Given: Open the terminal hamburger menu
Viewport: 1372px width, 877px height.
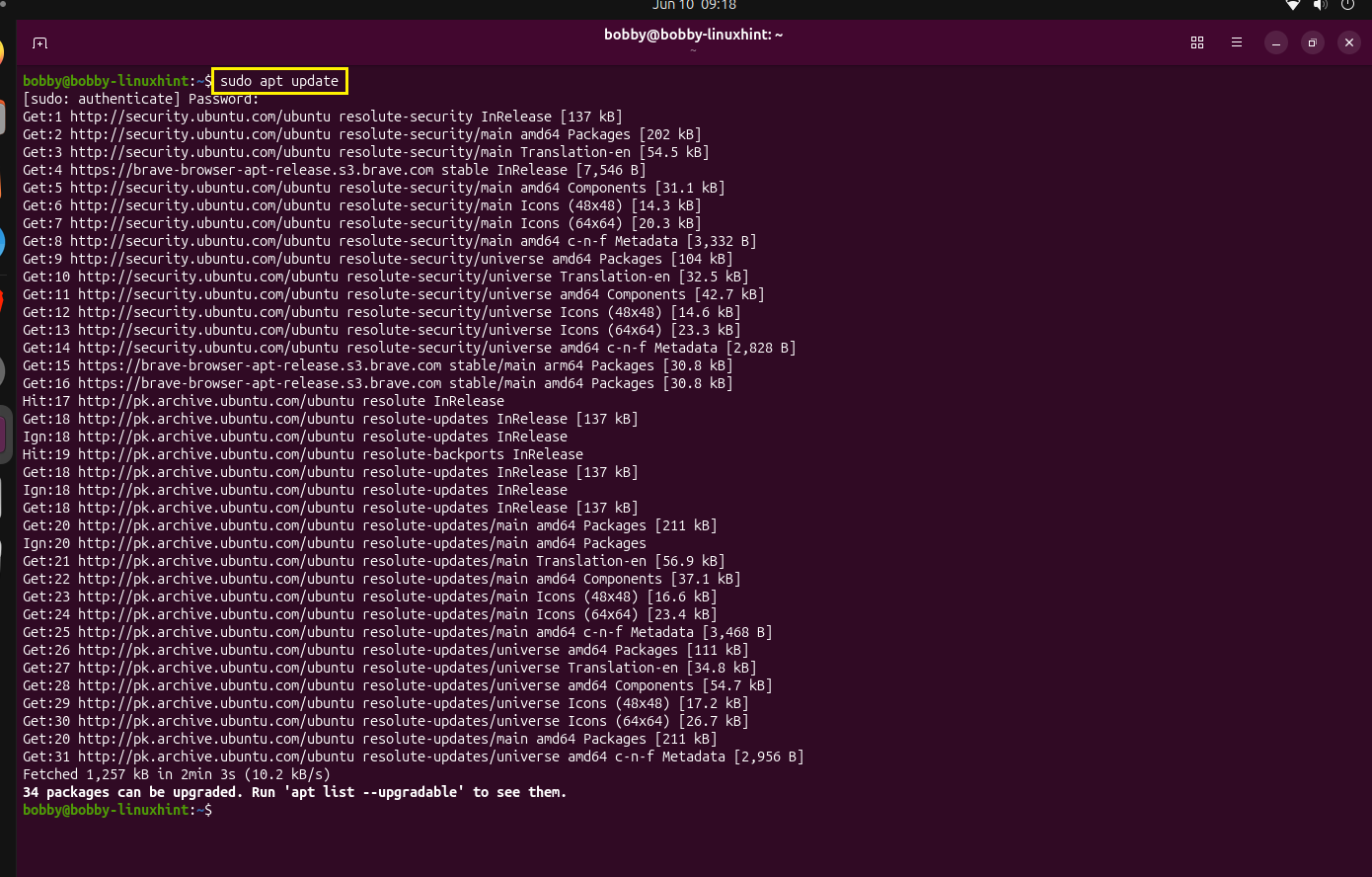Looking at the screenshot, I should 1237,42.
